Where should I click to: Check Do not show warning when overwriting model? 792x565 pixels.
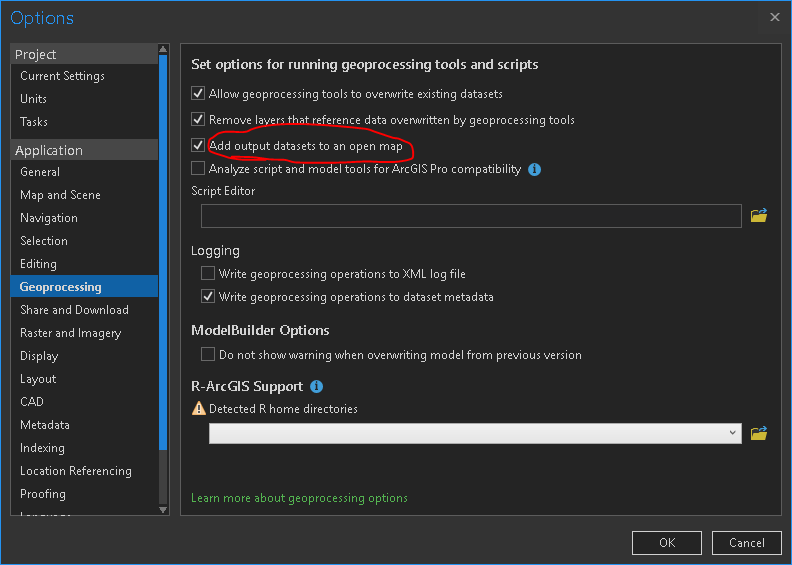(208, 354)
